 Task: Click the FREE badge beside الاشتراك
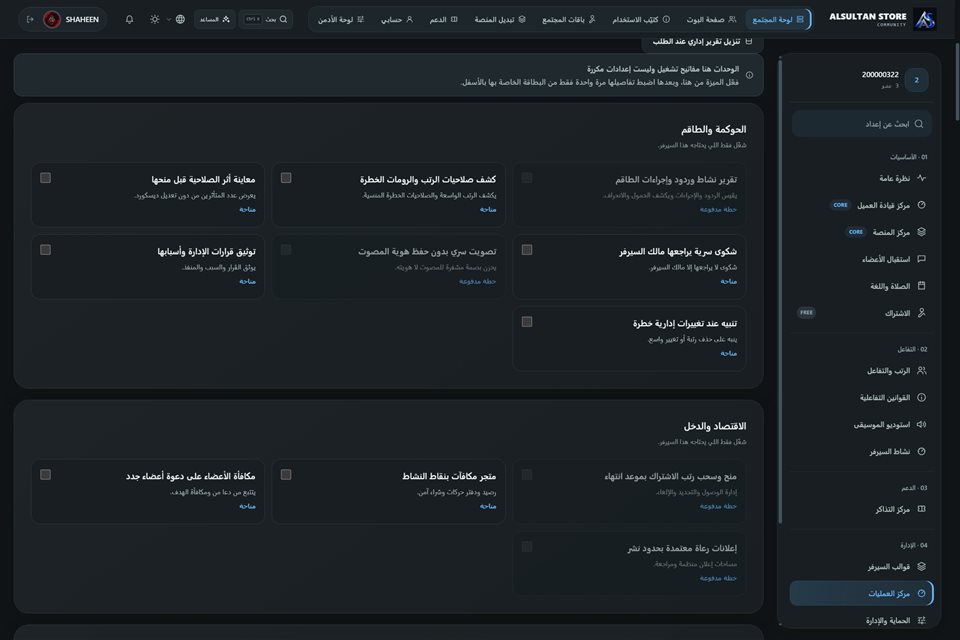(806, 312)
